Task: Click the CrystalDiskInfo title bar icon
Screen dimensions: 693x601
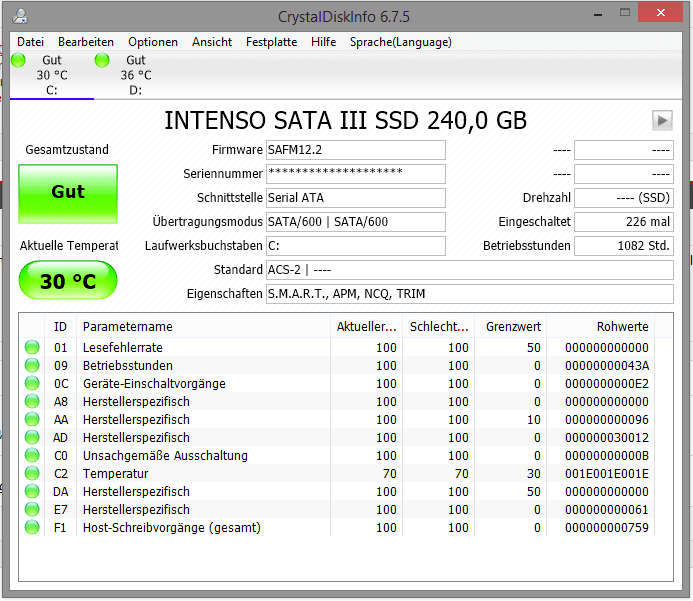Action: tap(20, 16)
